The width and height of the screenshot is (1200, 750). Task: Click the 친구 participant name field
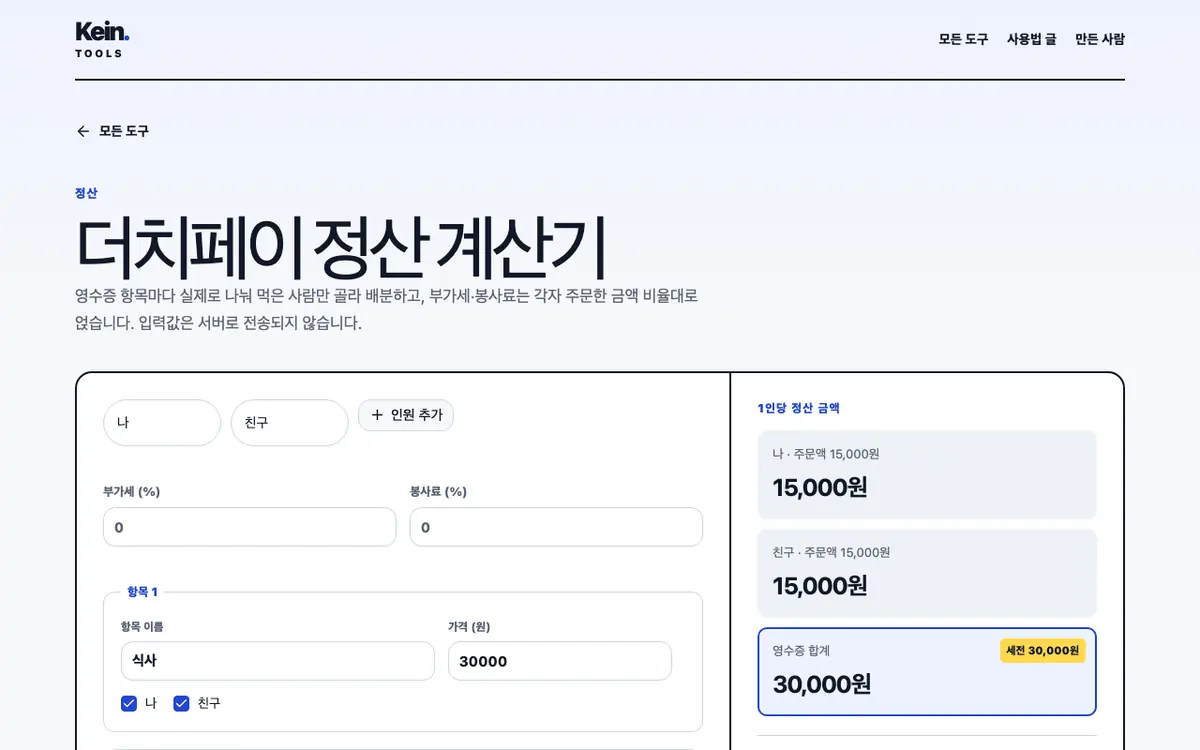[290, 423]
